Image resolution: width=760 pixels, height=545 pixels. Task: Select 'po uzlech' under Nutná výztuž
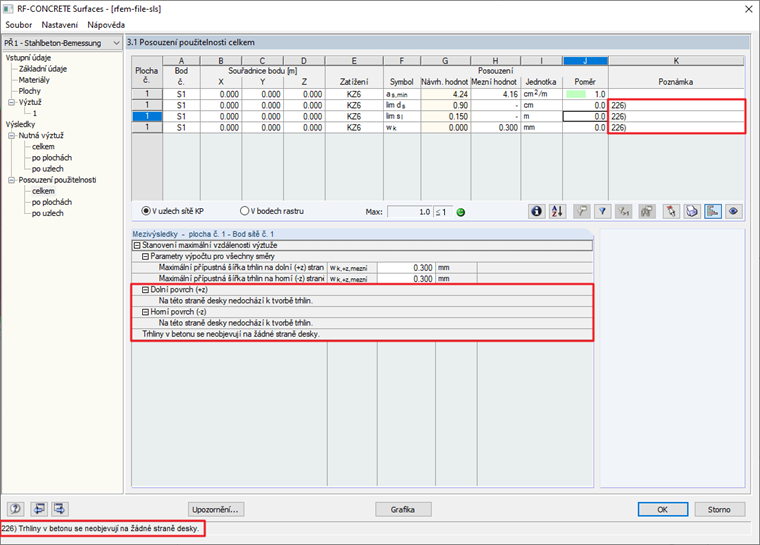48,169
